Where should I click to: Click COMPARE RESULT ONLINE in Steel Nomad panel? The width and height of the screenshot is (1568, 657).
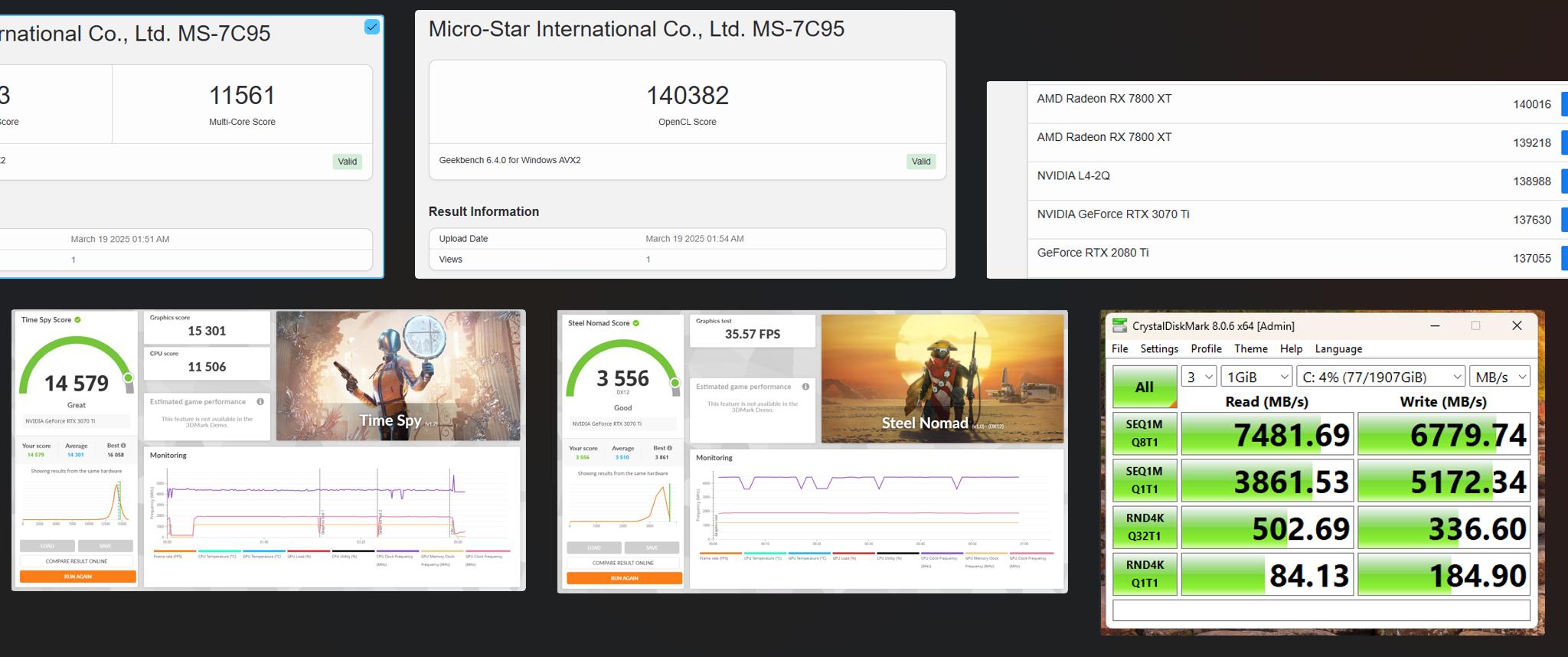tap(624, 563)
